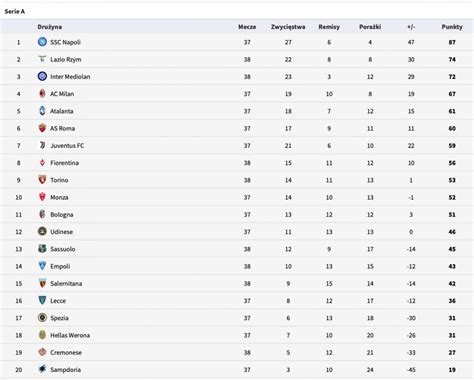The width and height of the screenshot is (474, 380).
Task: Click the Inter Mediolan club logo
Action: point(42,76)
